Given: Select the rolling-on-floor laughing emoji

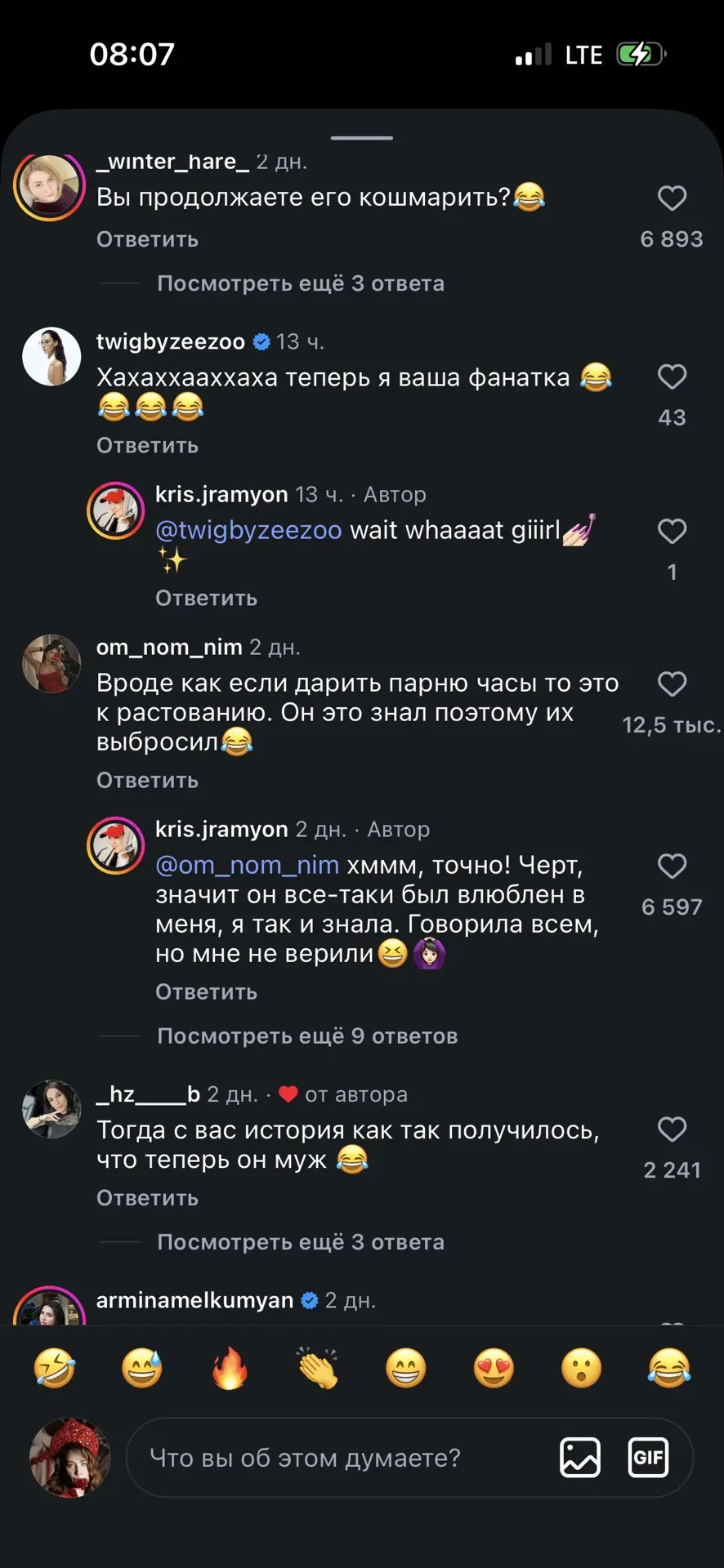Looking at the screenshot, I should (x=54, y=1368).
